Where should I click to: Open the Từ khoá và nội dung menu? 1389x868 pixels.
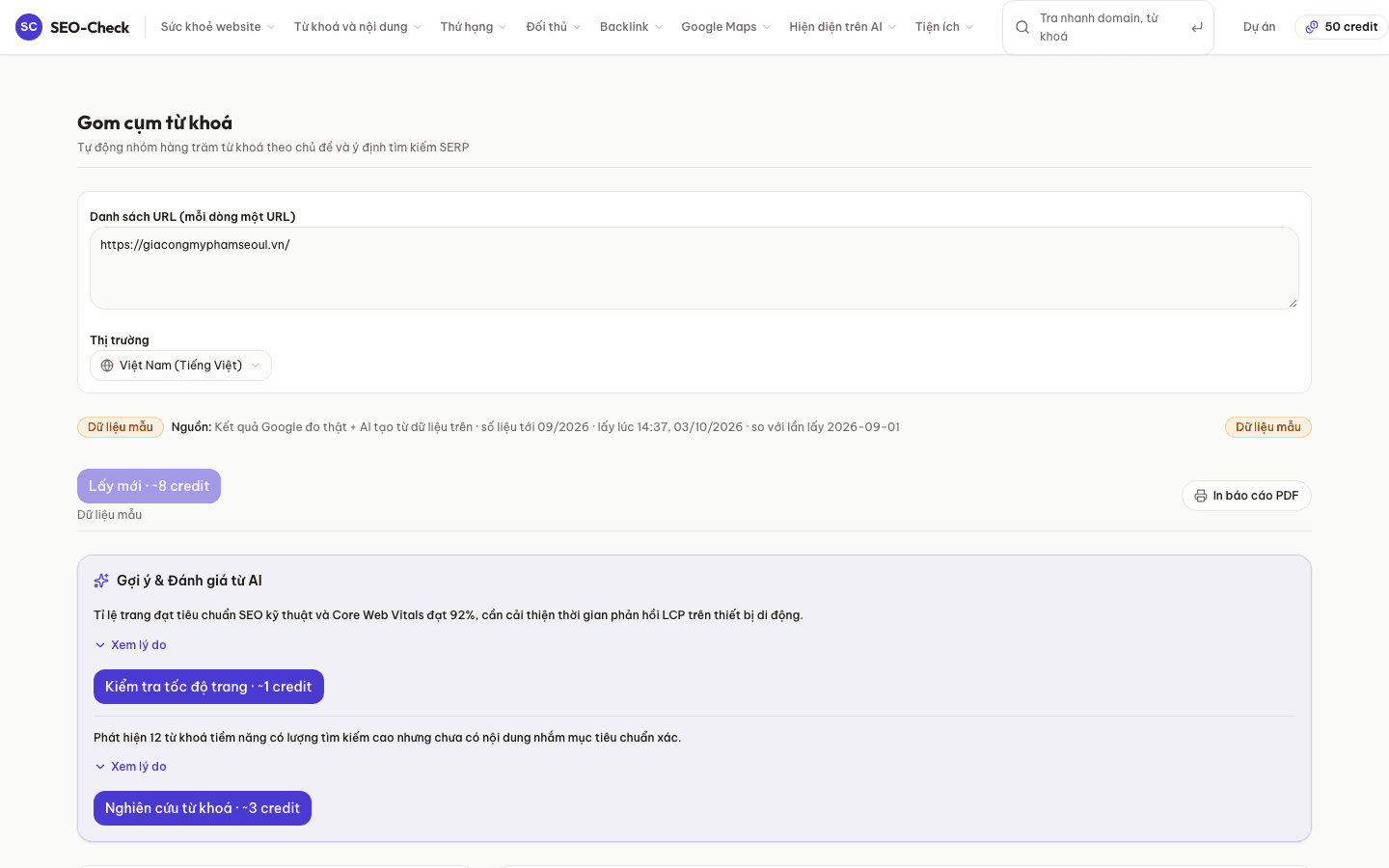[x=358, y=27]
